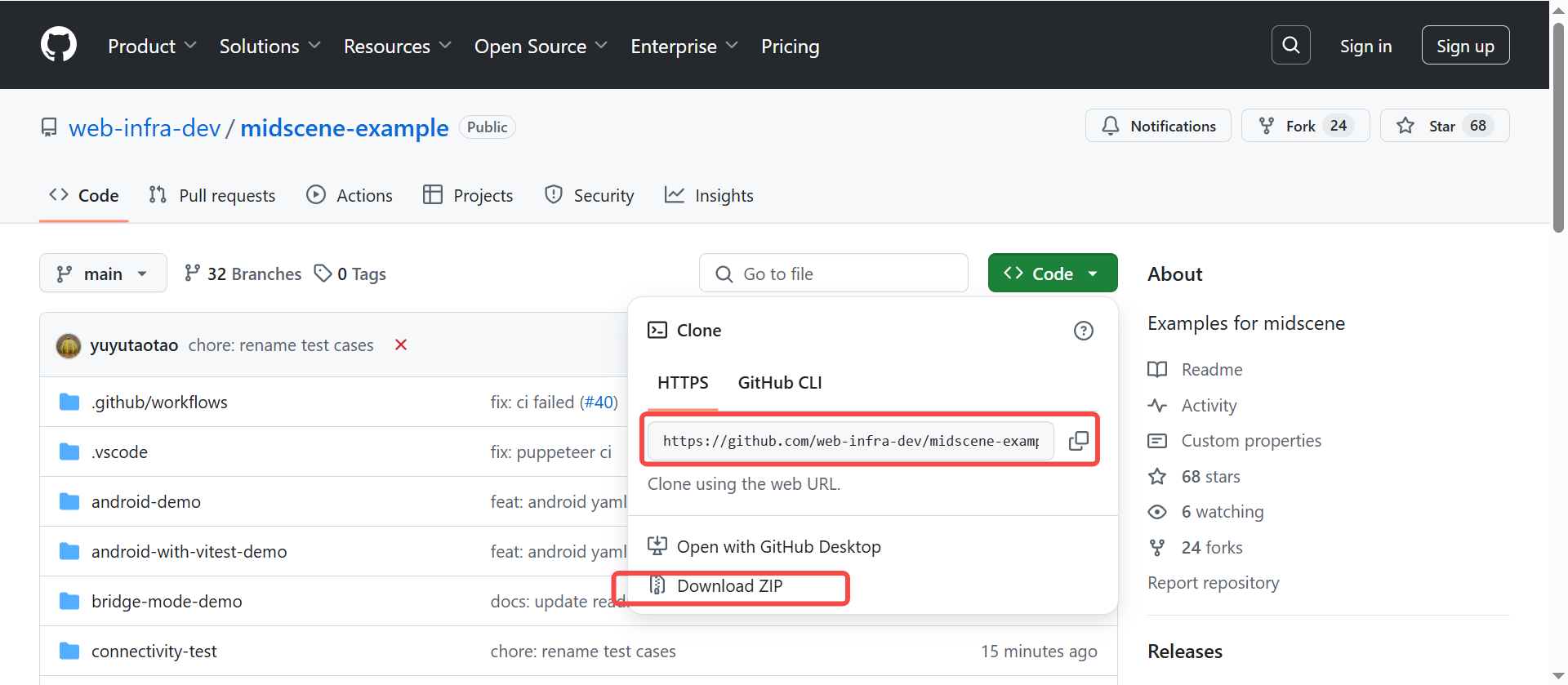This screenshot has width=1568, height=685.
Task: Click the GitHub Desktop download icon
Action: pyautogui.click(x=657, y=545)
